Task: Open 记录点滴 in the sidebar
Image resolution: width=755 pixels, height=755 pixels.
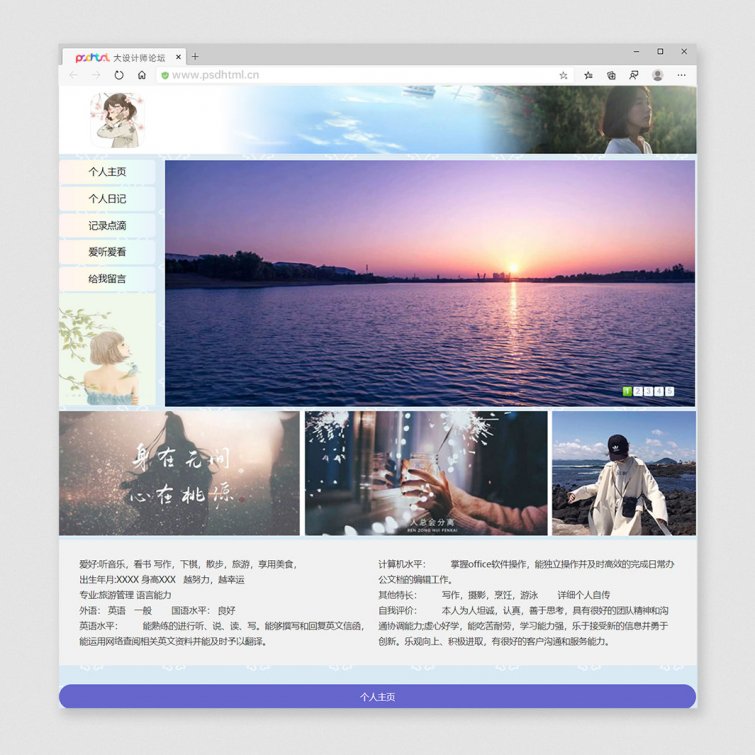Action: tap(107, 225)
